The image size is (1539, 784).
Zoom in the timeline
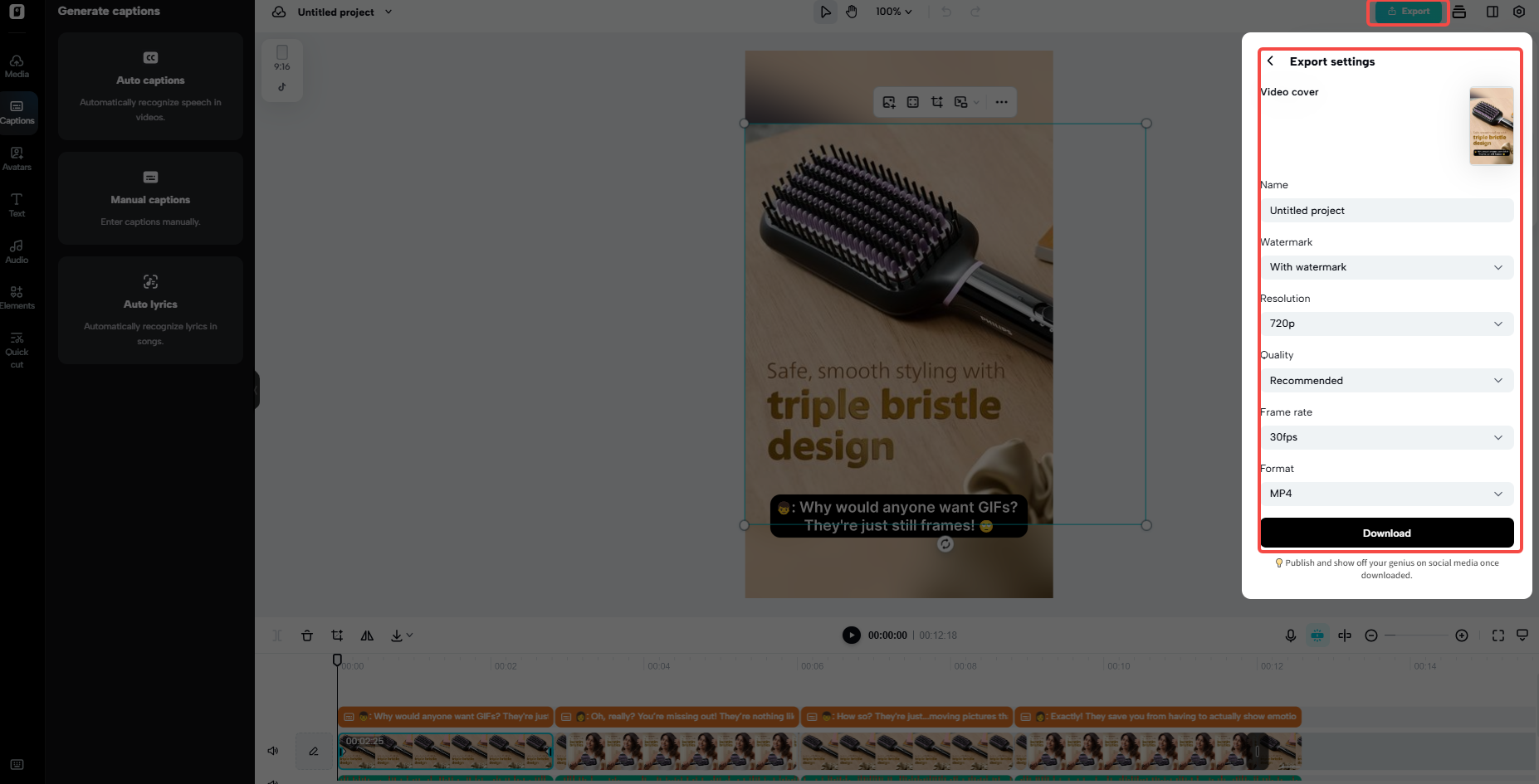point(1462,635)
